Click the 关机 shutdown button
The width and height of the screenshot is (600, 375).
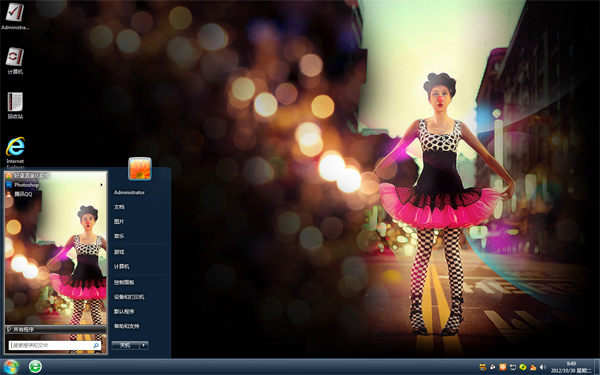click(126, 345)
